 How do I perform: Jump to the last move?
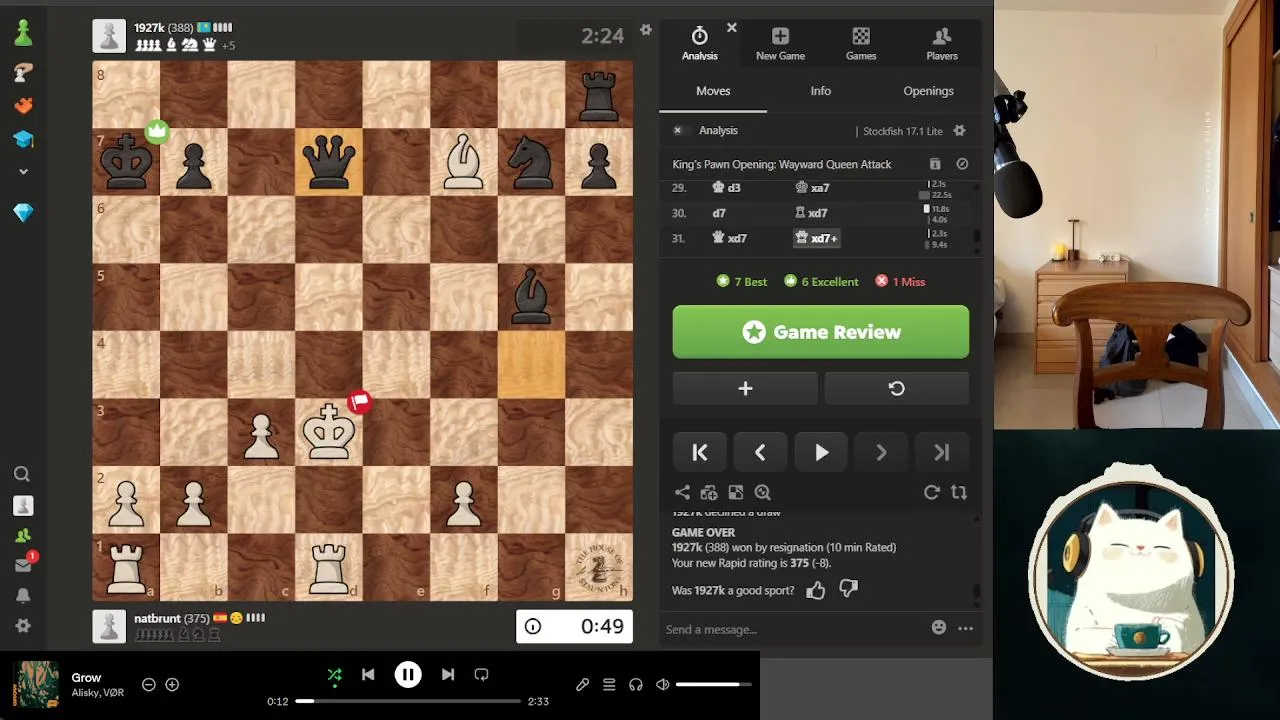click(941, 453)
